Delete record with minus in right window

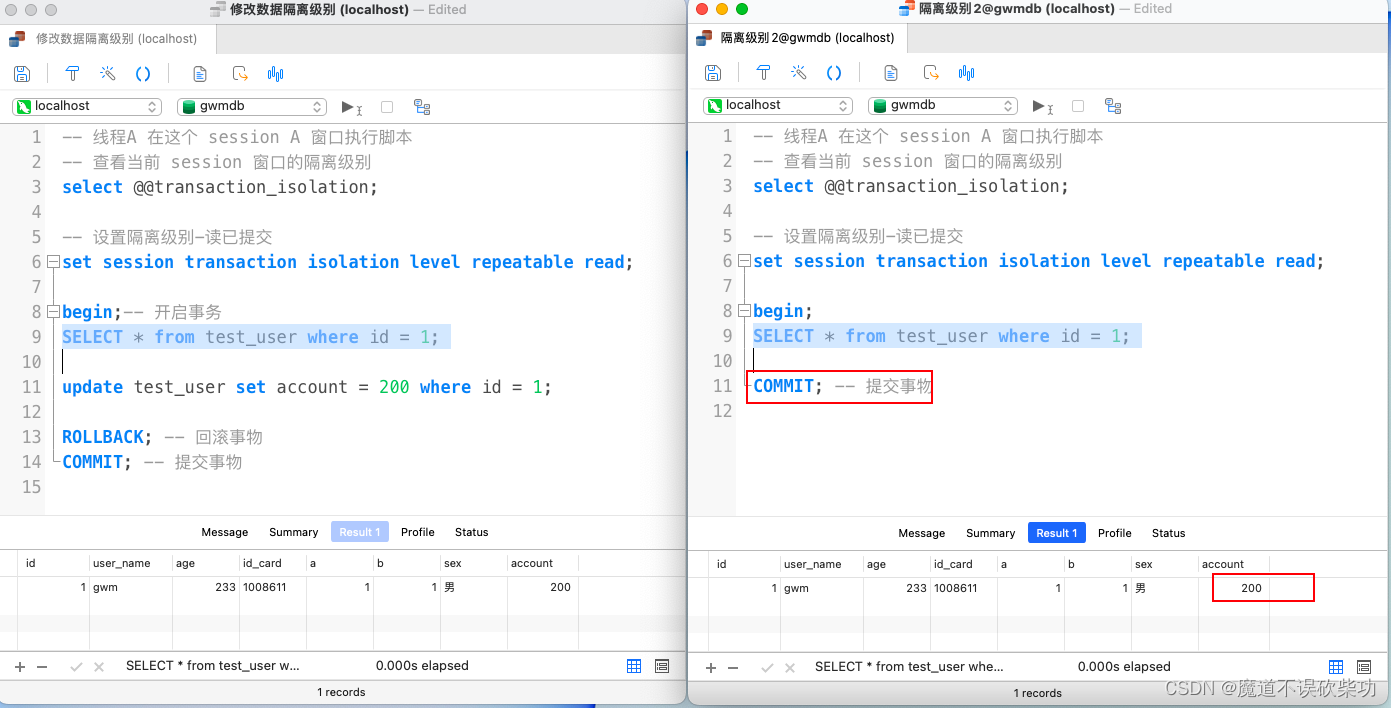pos(733,667)
